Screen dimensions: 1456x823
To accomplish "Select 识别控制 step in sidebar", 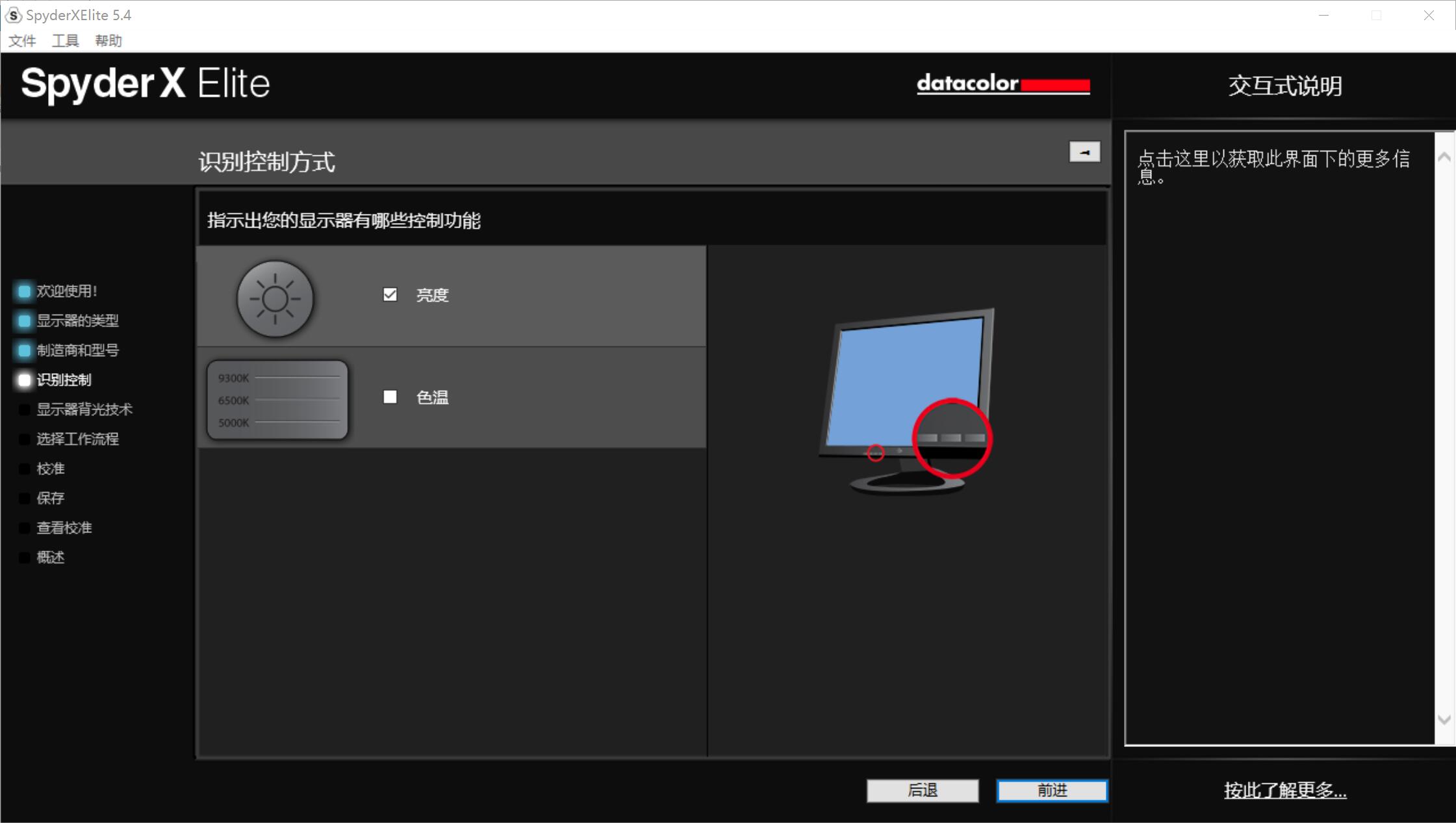I will tap(64, 380).
